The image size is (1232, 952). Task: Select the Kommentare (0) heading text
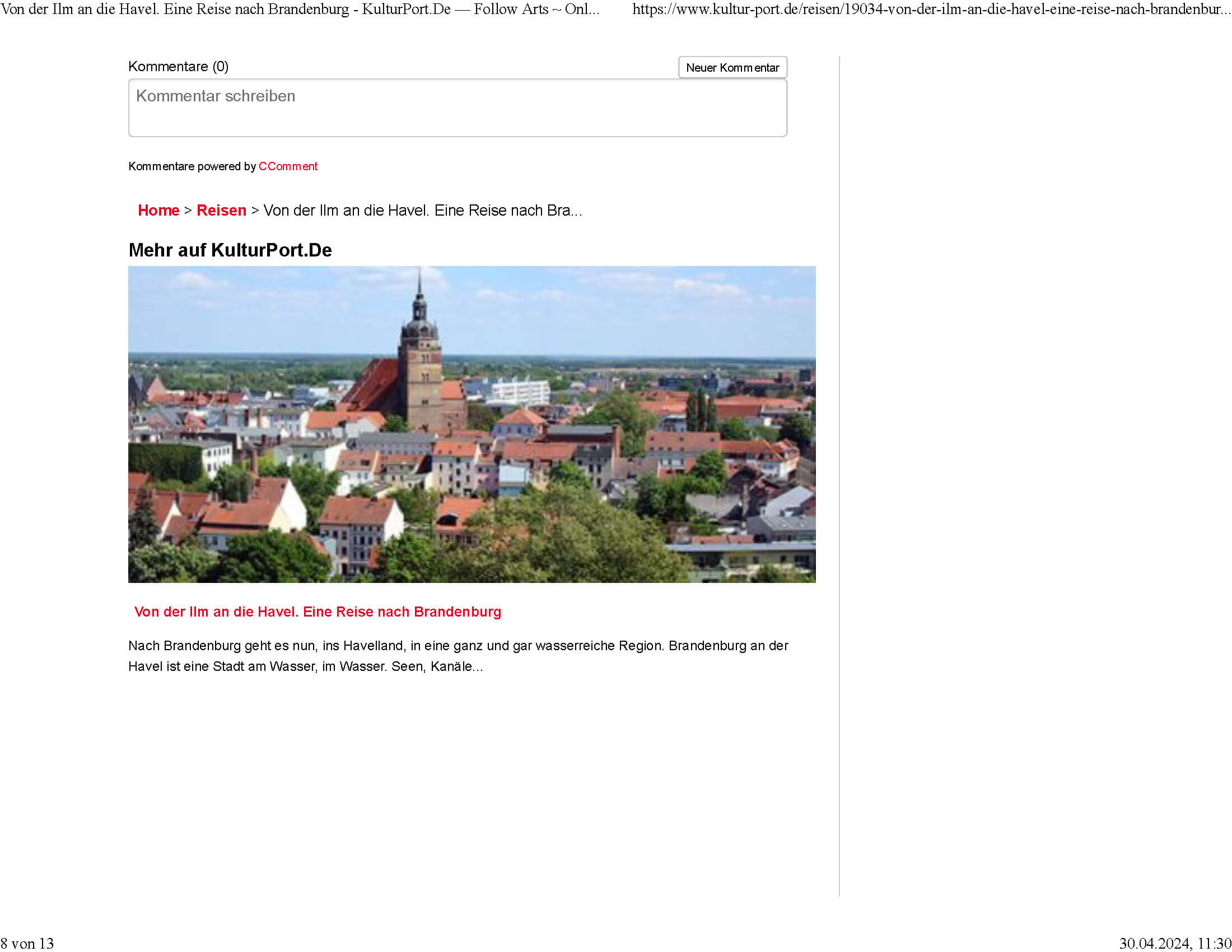[x=178, y=67]
